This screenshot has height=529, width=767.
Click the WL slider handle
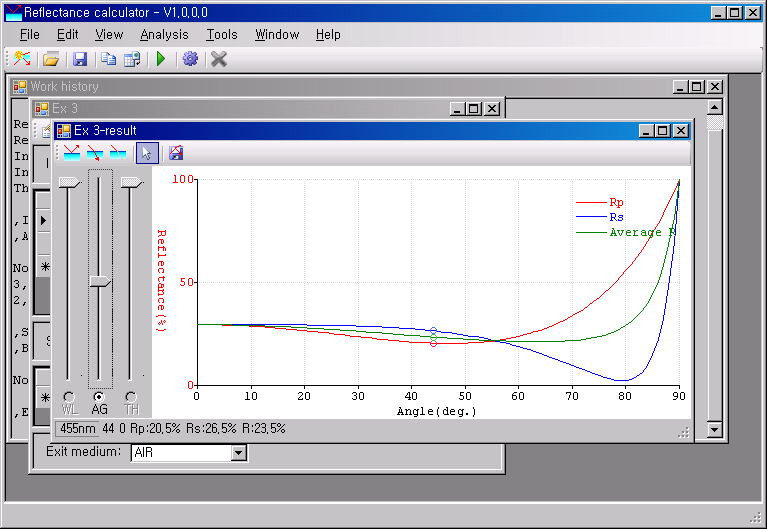pos(69,183)
